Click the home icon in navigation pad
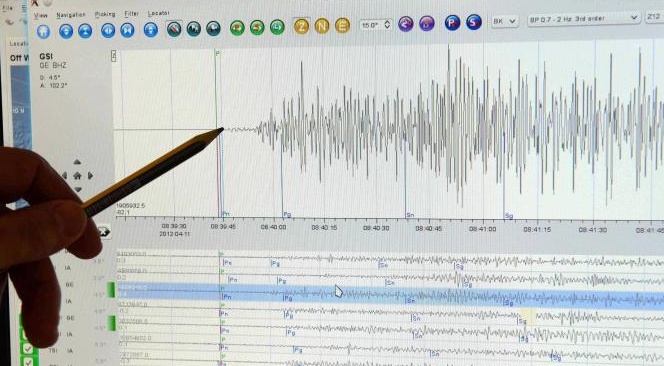Screen dimensions: 664x366 coord(77,175)
